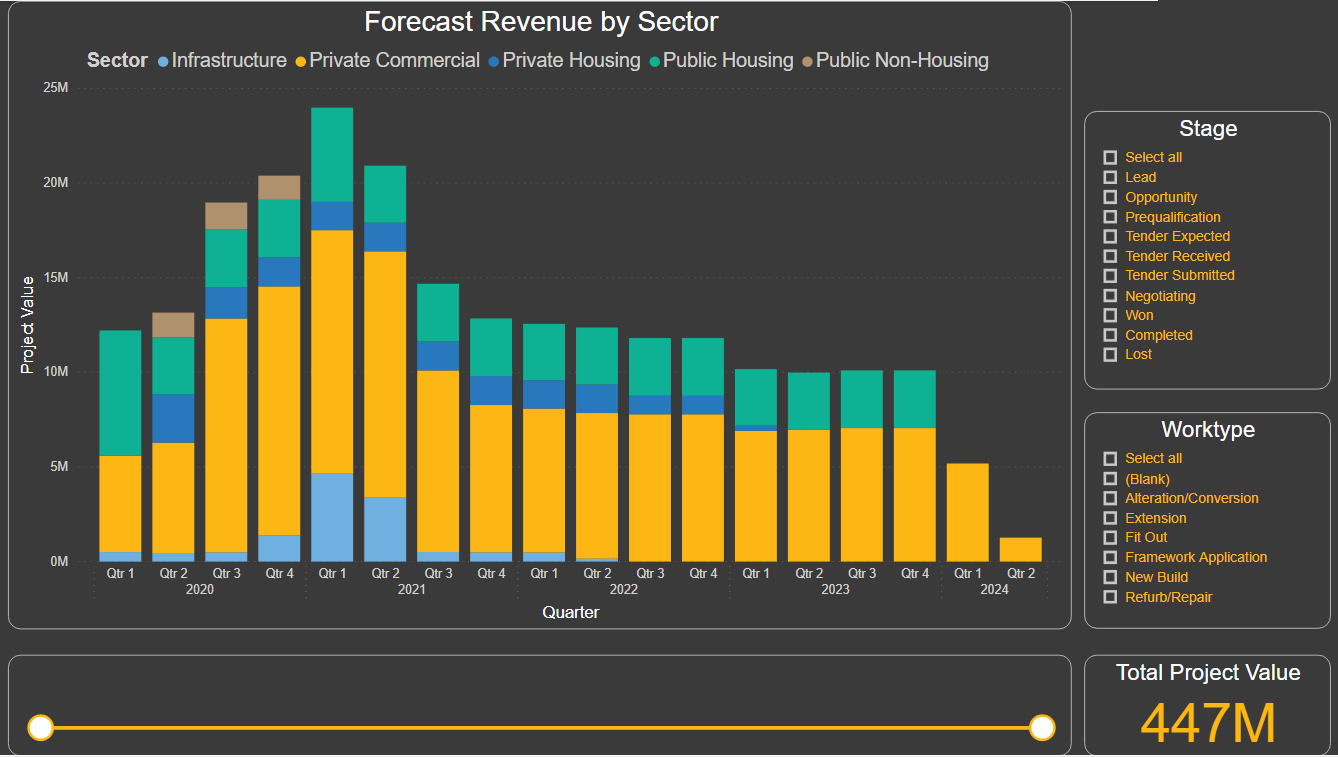Check Select all in the Stage slicer
Viewport: 1338px width, 757px height.
coord(1110,158)
